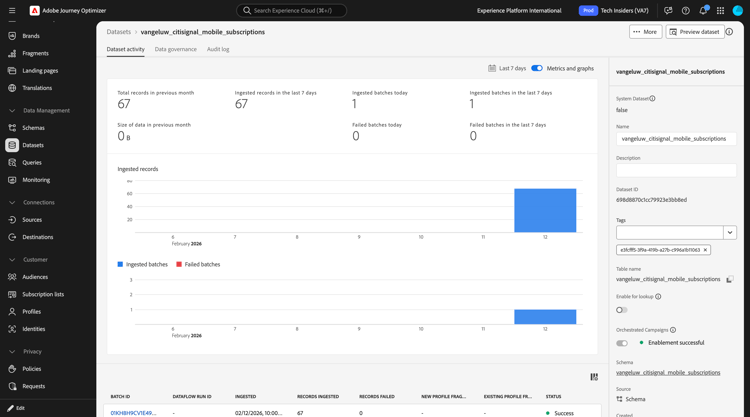
Task: Open Destinations in the sidebar
Action: 37,237
